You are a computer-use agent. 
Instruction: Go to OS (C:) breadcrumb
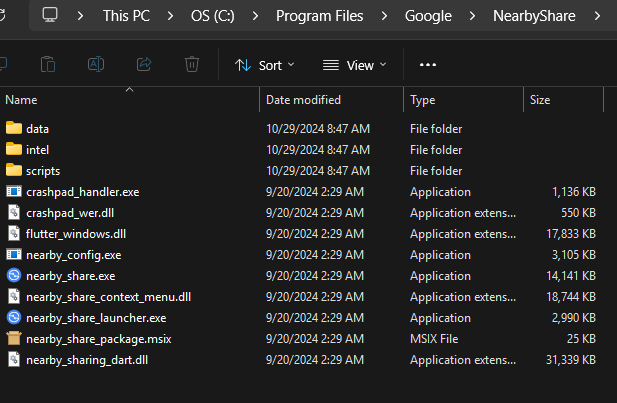coord(212,16)
